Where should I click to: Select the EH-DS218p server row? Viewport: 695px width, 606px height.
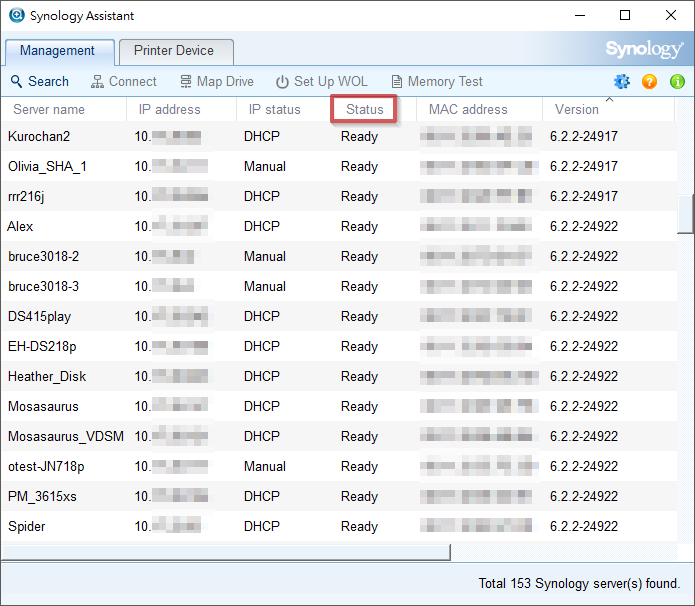[x=339, y=346]
